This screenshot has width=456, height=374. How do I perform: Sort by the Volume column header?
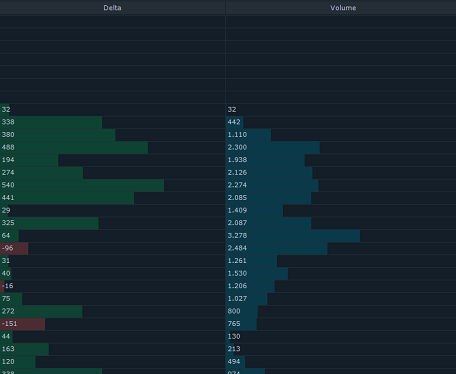(343, 8)
